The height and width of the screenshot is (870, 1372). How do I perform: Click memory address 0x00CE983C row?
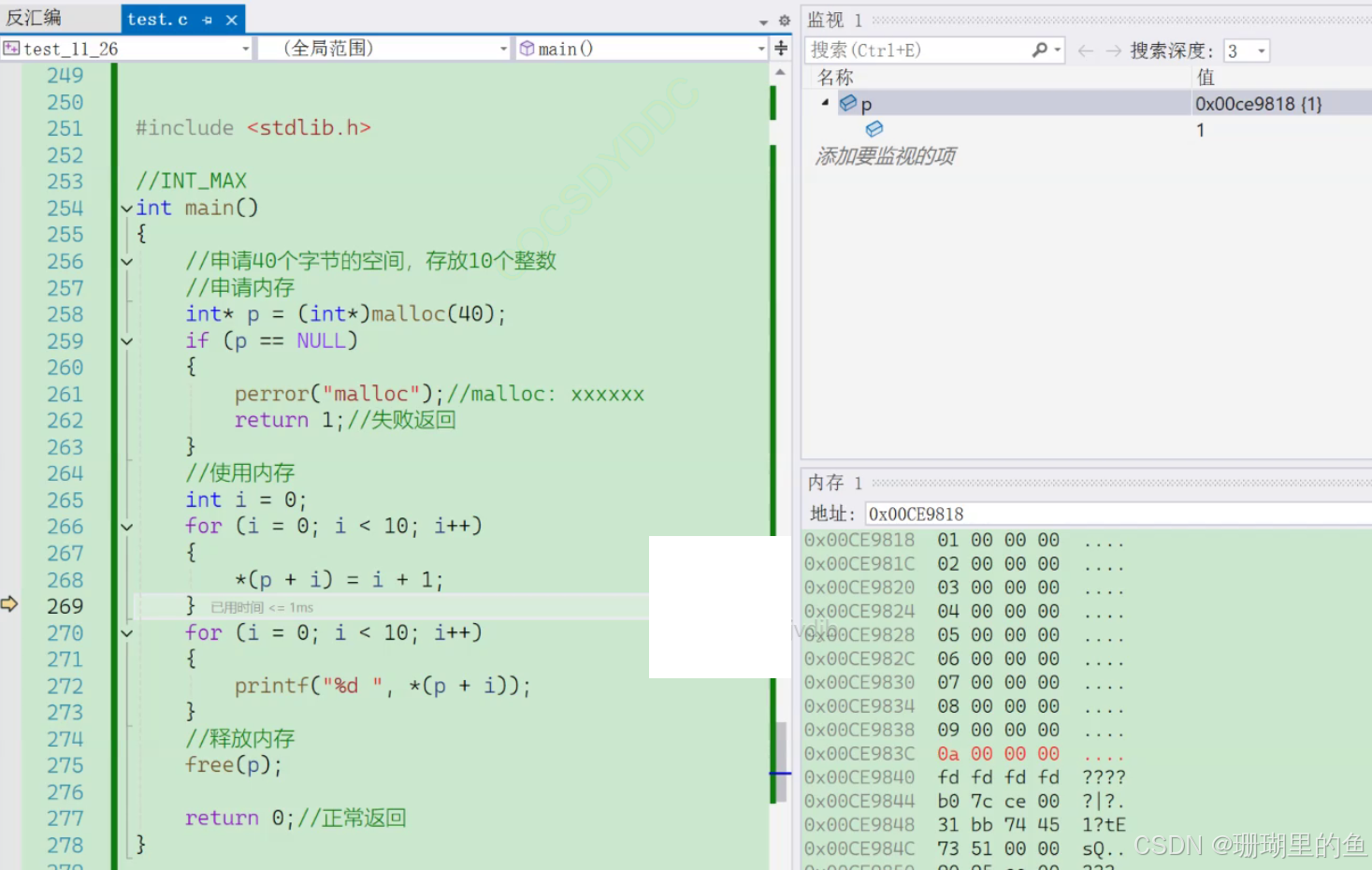963,754
